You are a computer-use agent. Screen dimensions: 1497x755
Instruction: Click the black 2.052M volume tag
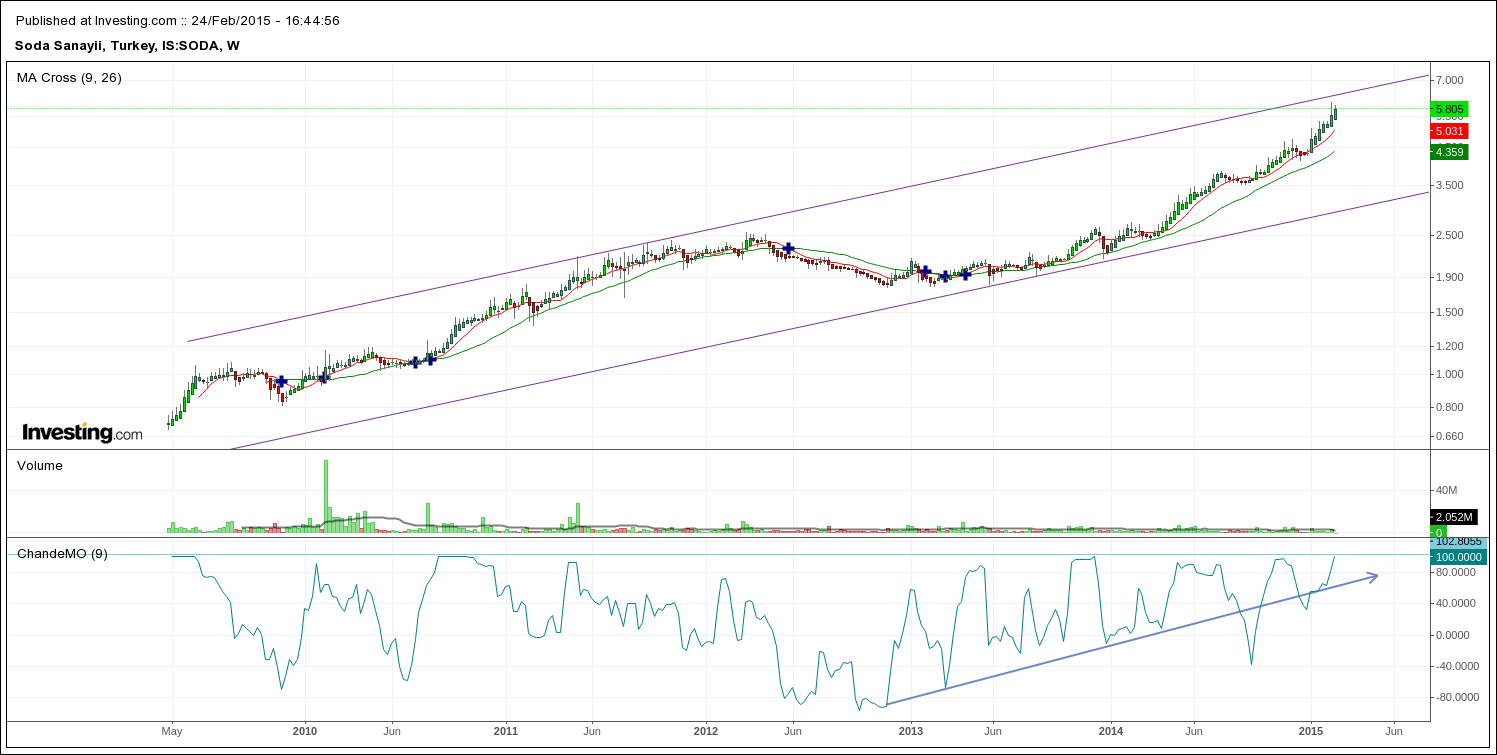point(1453,517)
